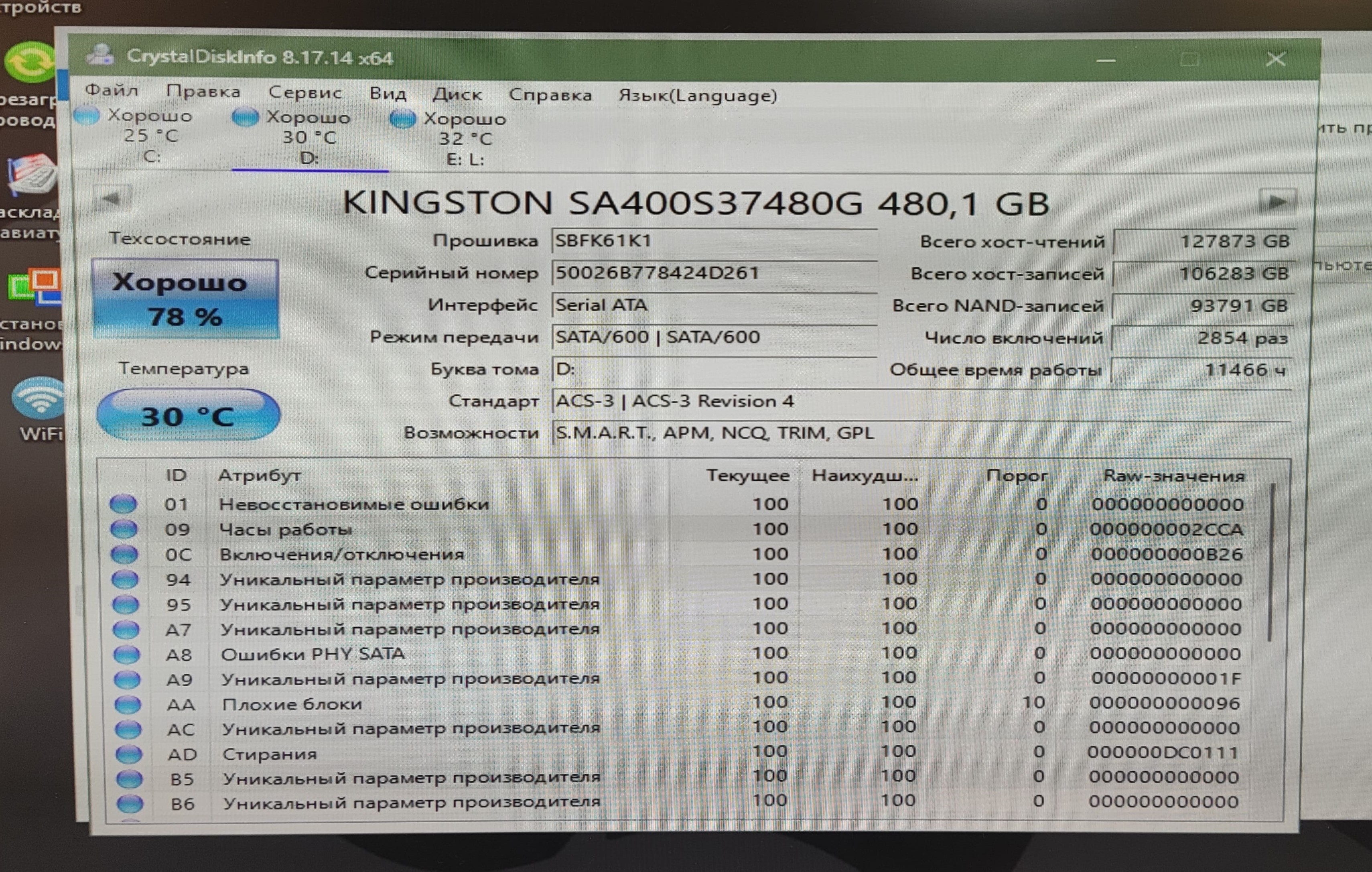
Task: Click the Наихудш... column header
Action: [865, 476]
